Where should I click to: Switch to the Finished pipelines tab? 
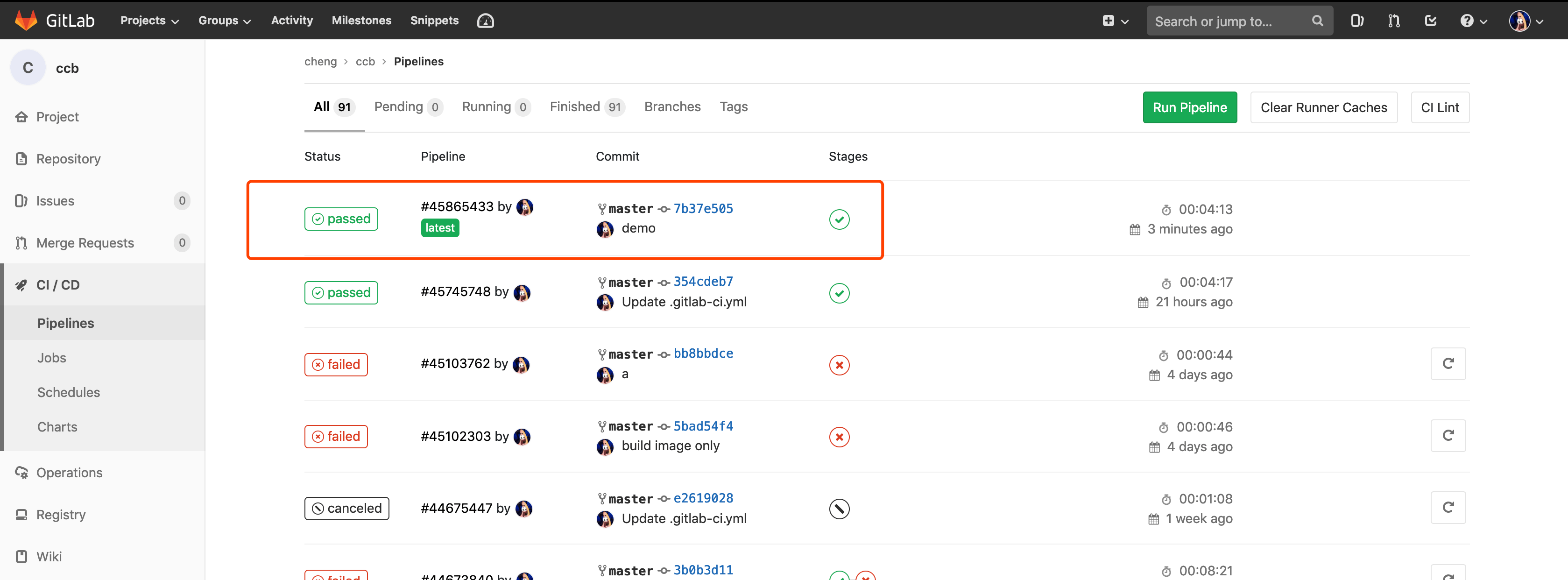575,106
